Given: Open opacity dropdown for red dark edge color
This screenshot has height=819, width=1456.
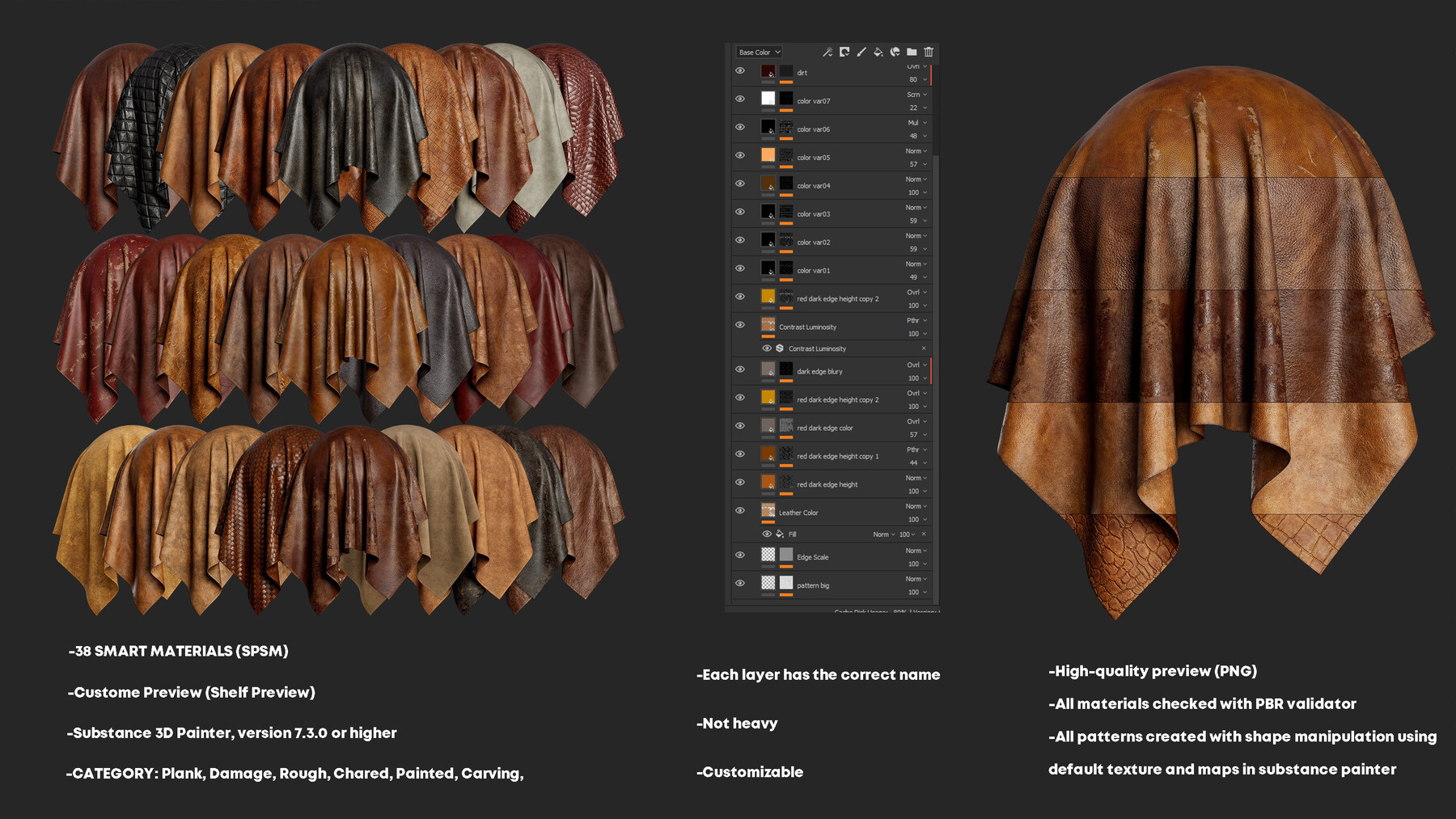Looking at the screenshot, I should point(917,435).
